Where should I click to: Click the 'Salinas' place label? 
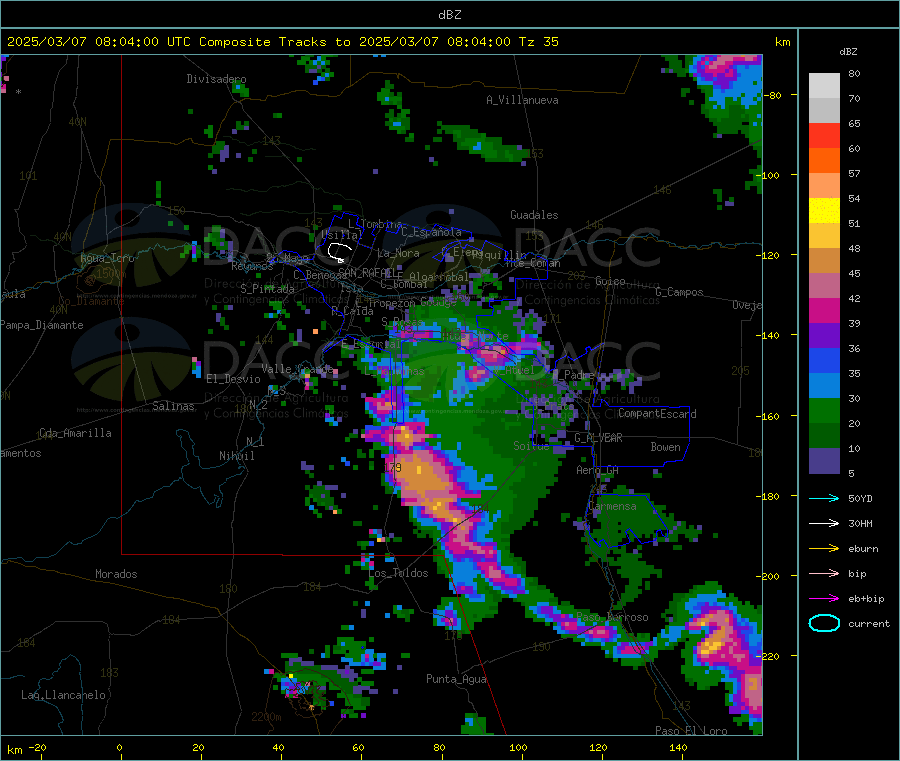173,406
